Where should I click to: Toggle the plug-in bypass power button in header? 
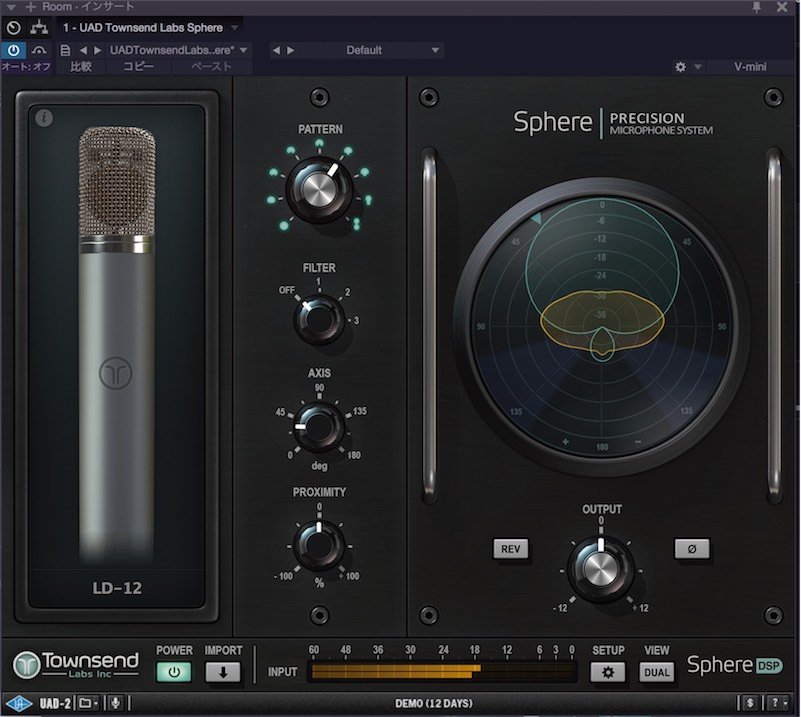coord(13,50)
